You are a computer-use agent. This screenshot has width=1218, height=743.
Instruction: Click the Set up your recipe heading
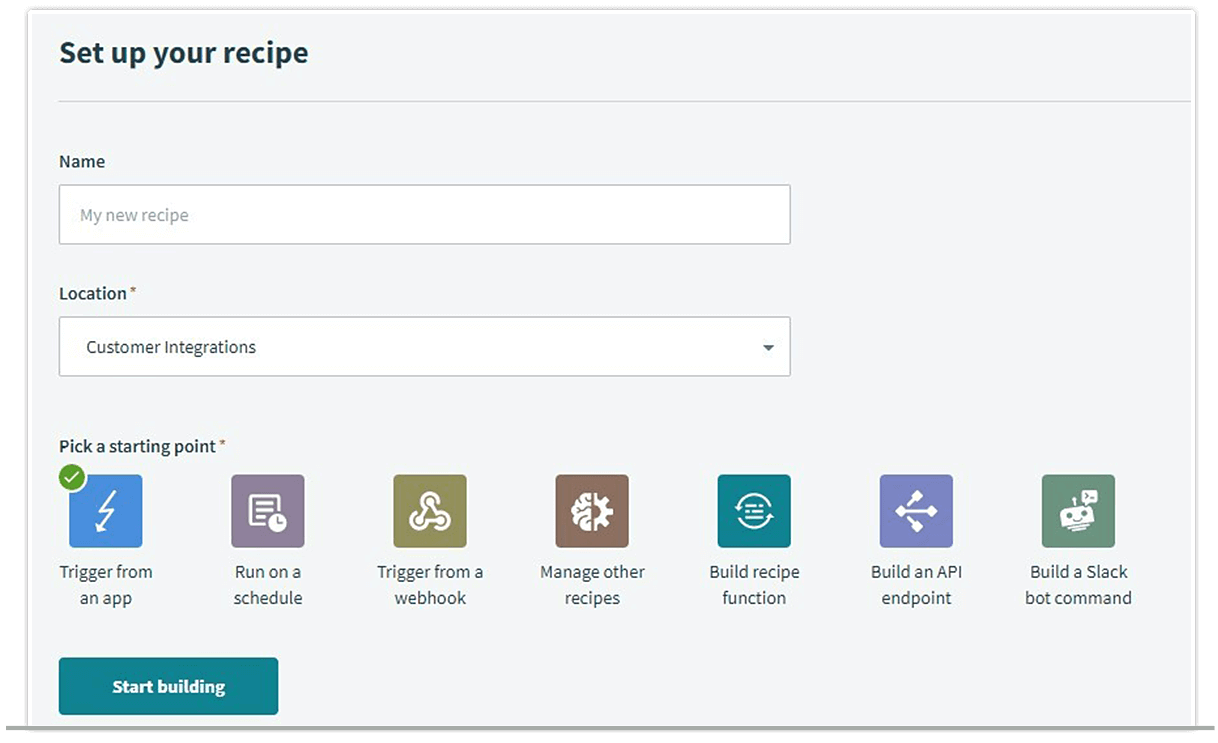click(183, 52)
